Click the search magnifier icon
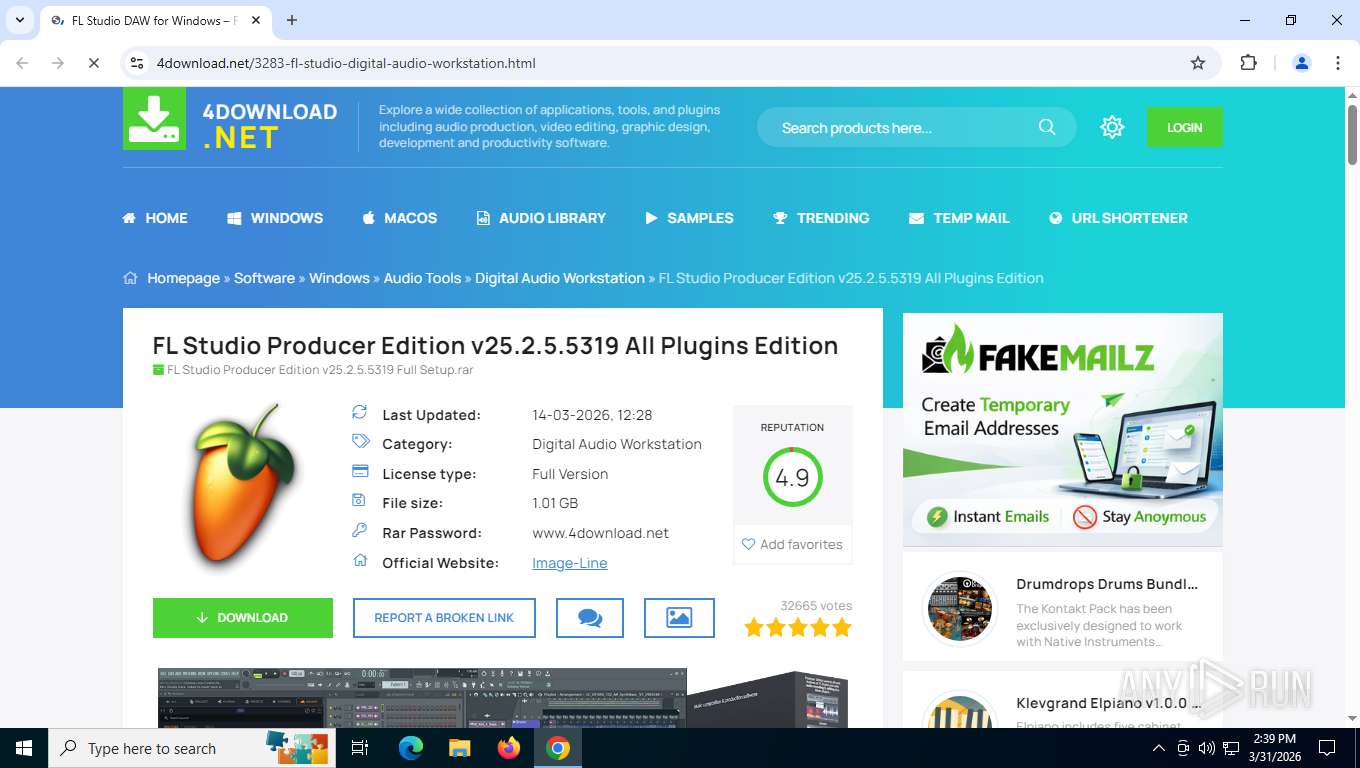Viewport: 1360px width, 768px height. (1047, 127)
